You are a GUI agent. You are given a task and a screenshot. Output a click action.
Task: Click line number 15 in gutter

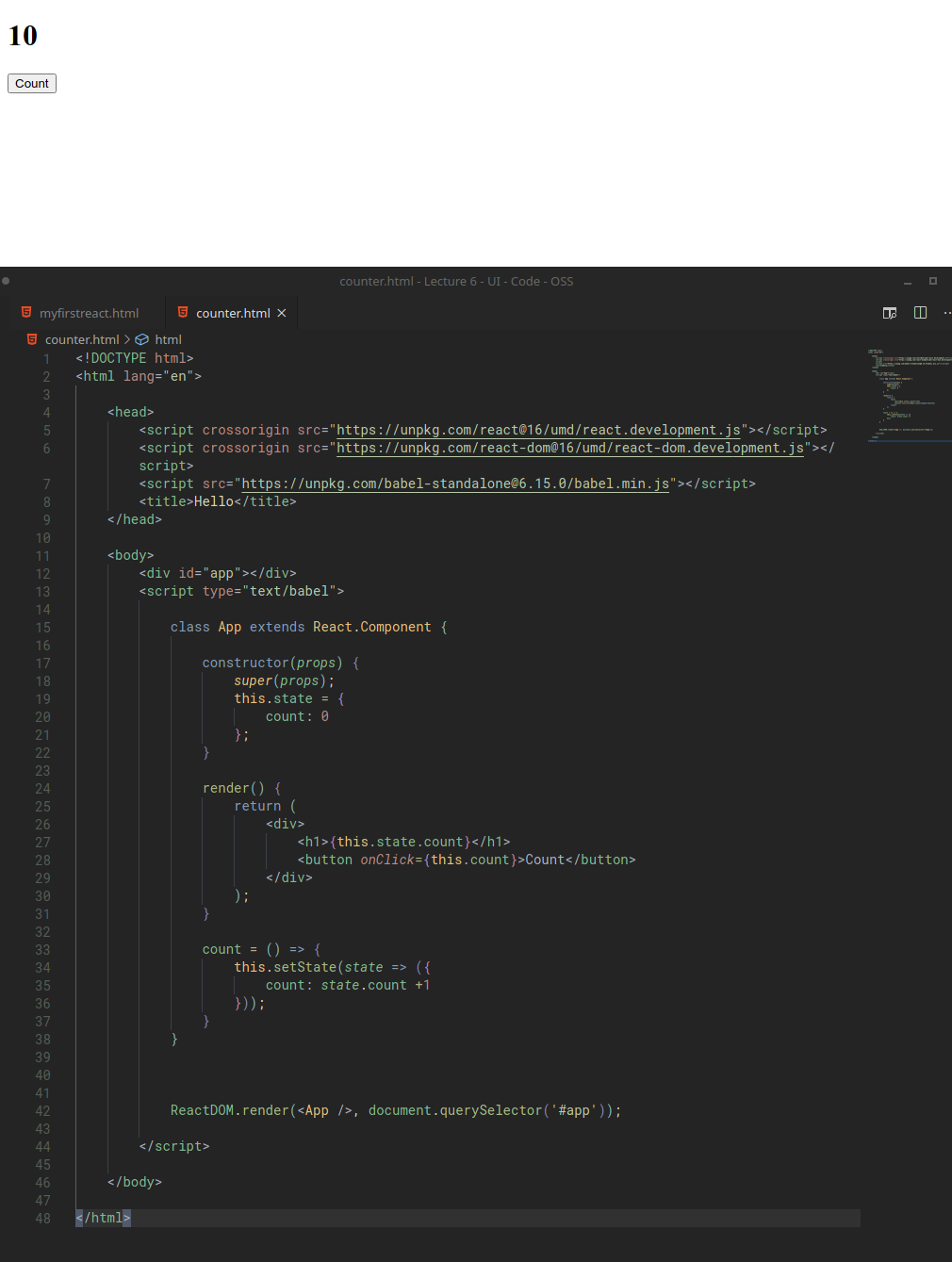point(43,628)
